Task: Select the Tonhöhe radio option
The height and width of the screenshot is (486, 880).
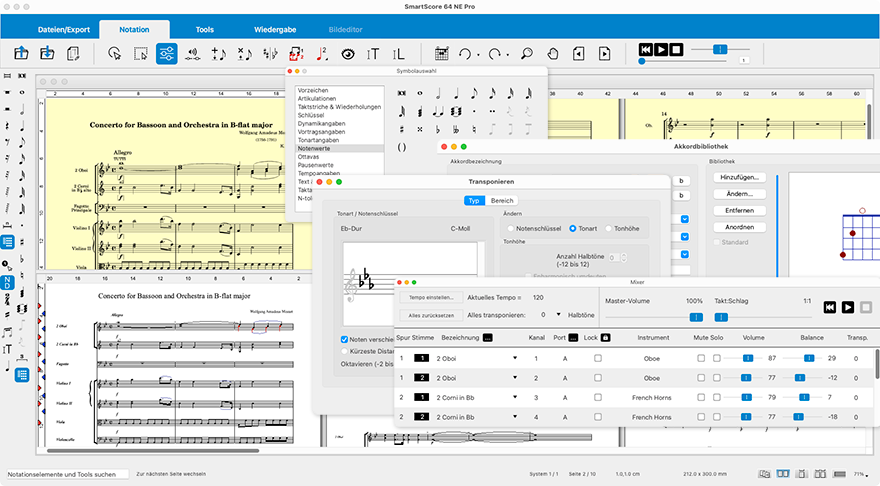Action: click(606, 228)
